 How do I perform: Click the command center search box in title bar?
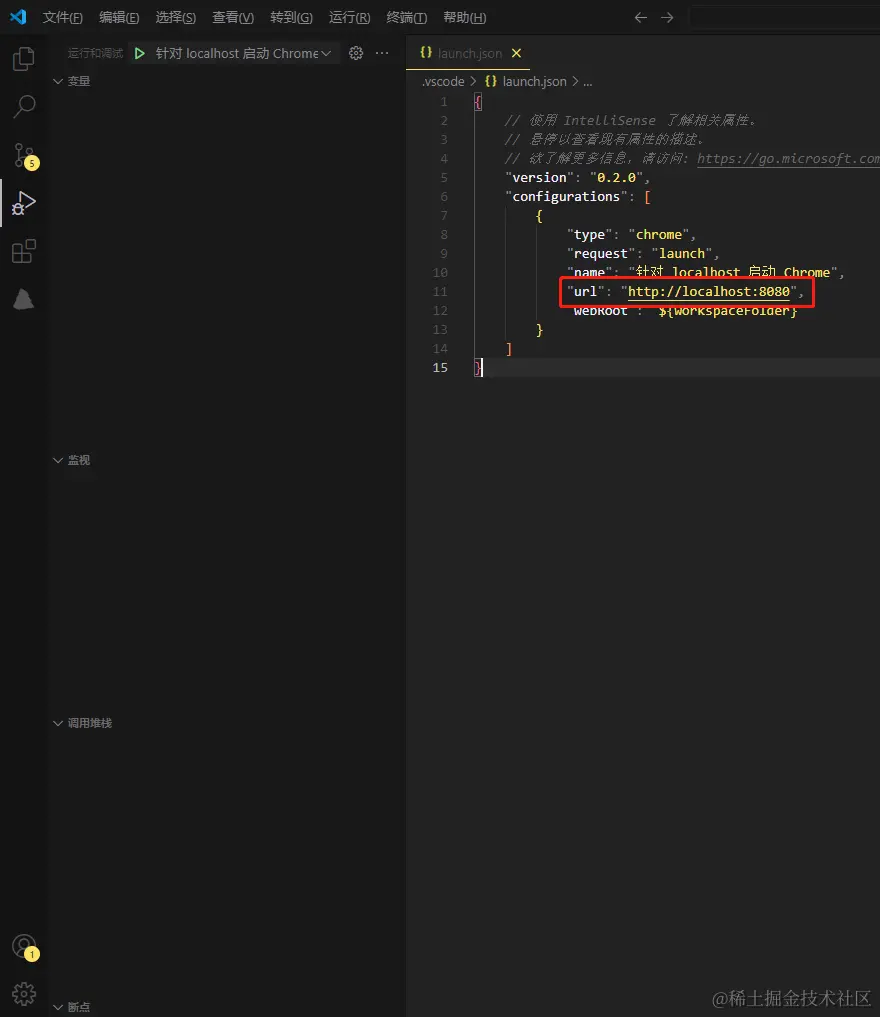785,18
